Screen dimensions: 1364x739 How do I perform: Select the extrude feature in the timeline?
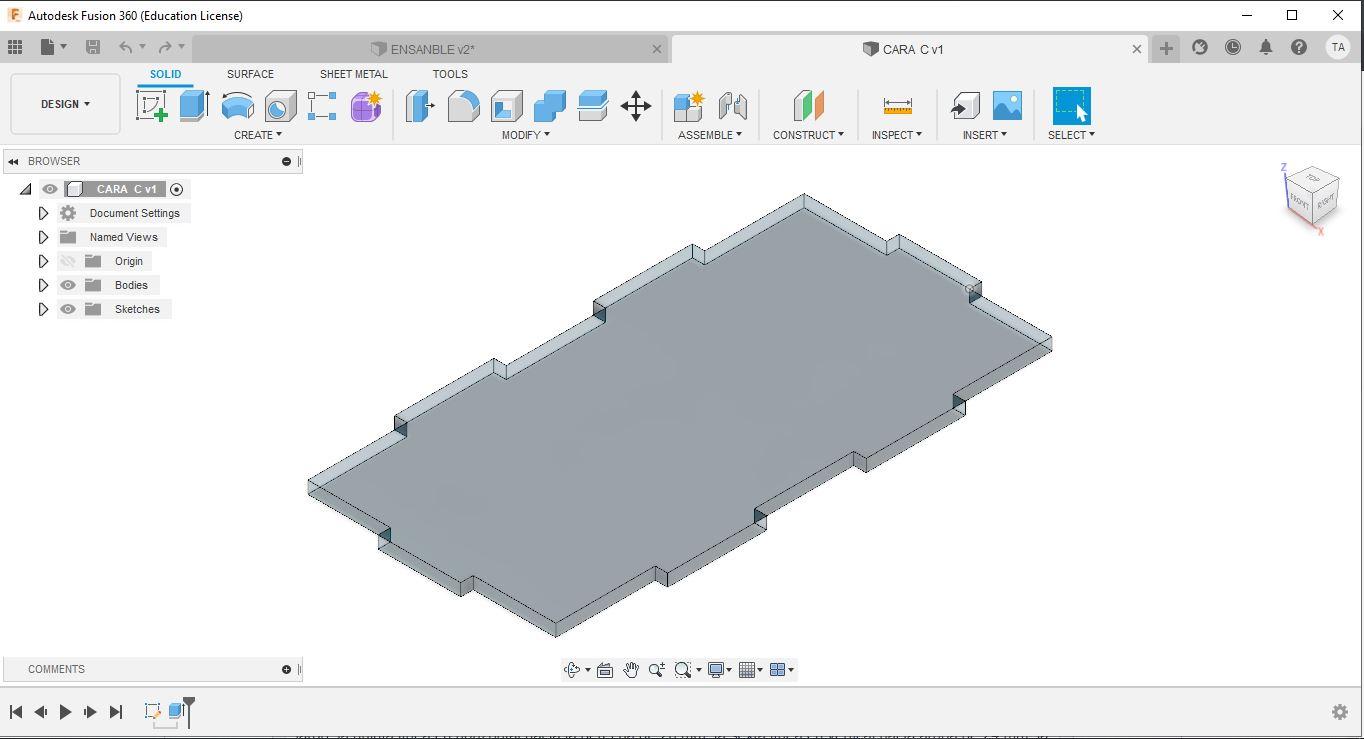(176, 711)
